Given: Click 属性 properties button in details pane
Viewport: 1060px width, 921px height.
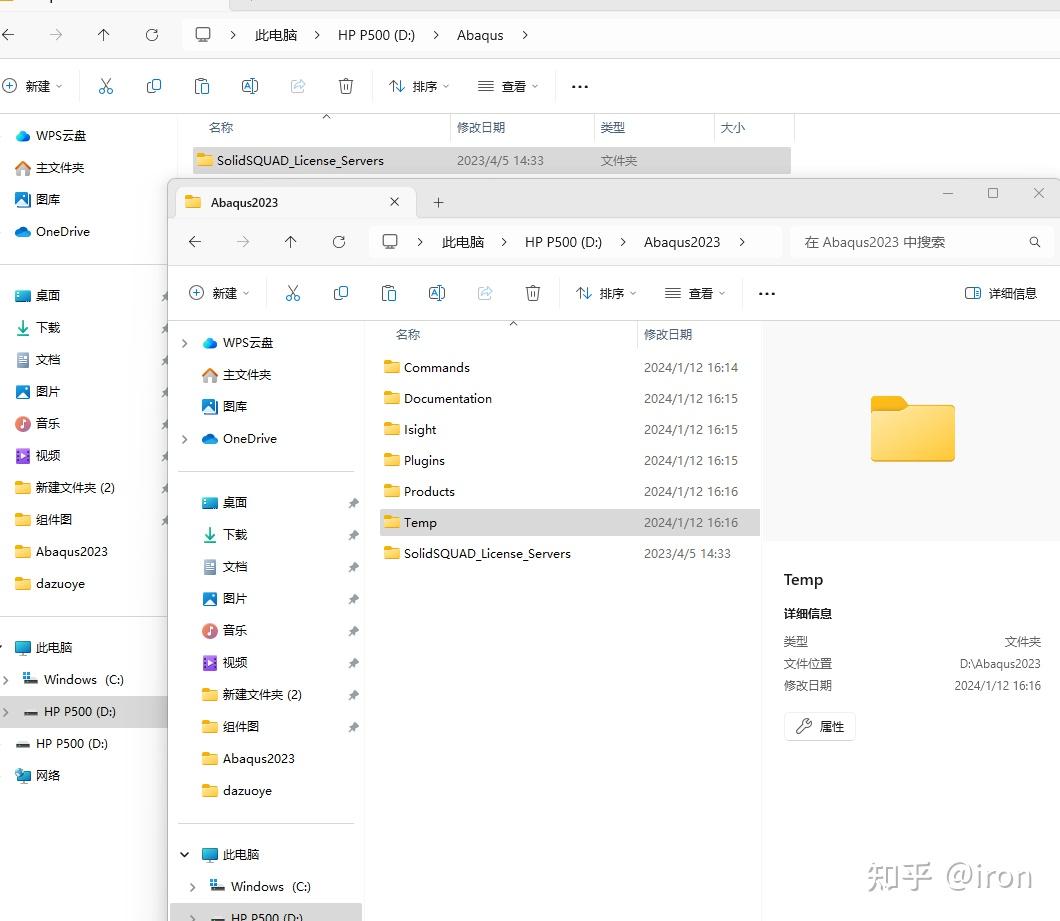Looking at the screenshot, I should pos(820,726).
